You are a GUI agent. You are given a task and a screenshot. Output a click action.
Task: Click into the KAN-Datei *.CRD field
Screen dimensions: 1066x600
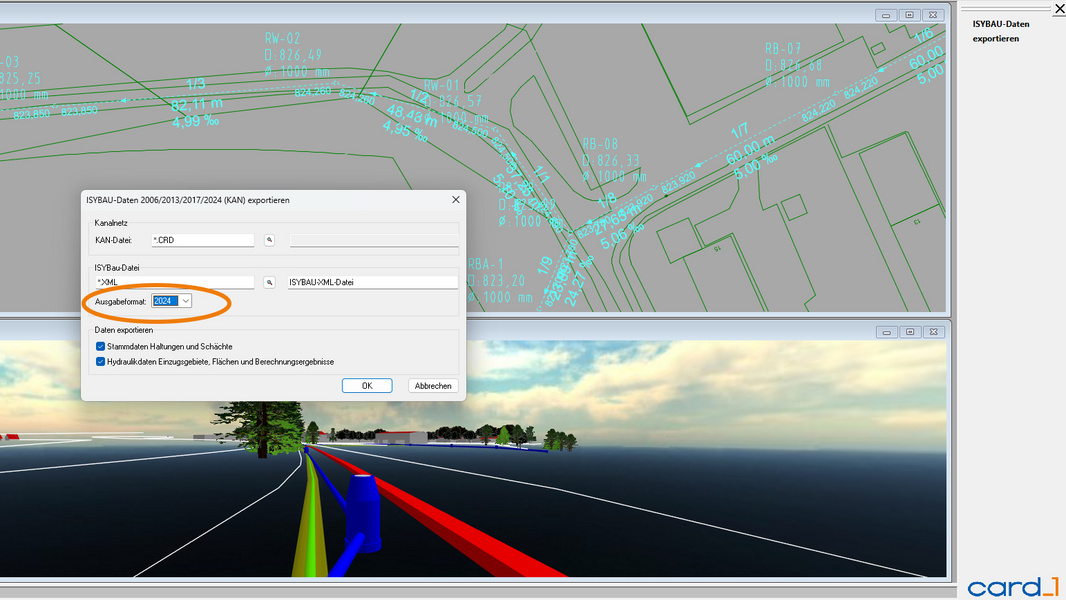click(202, 240)
